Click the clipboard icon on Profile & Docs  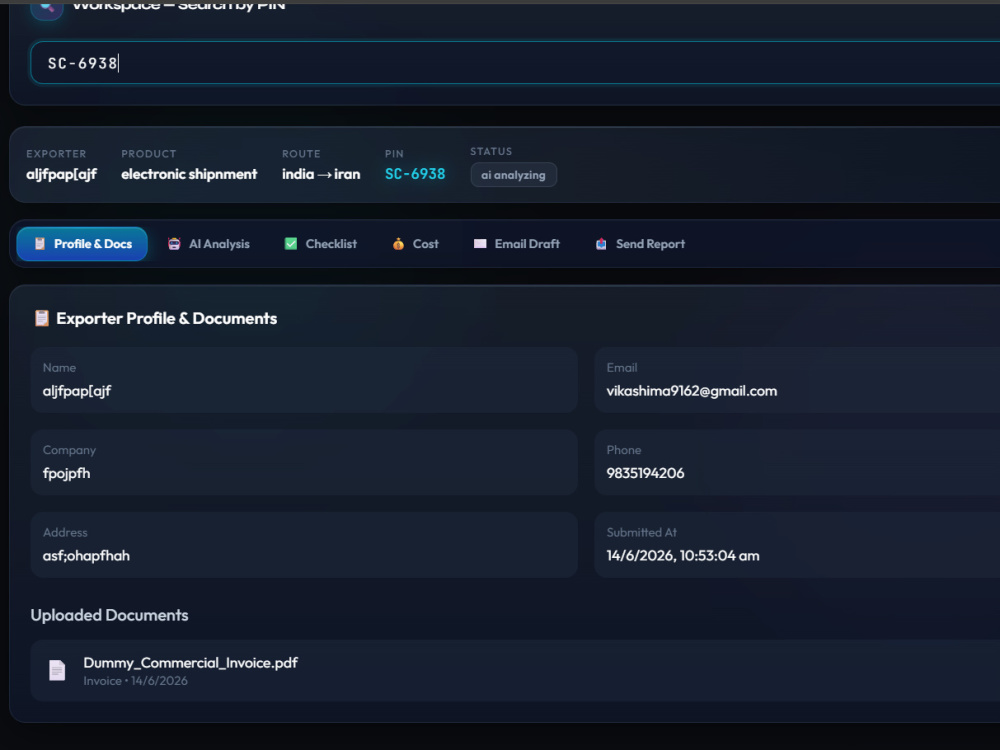(x=40, y=244)
